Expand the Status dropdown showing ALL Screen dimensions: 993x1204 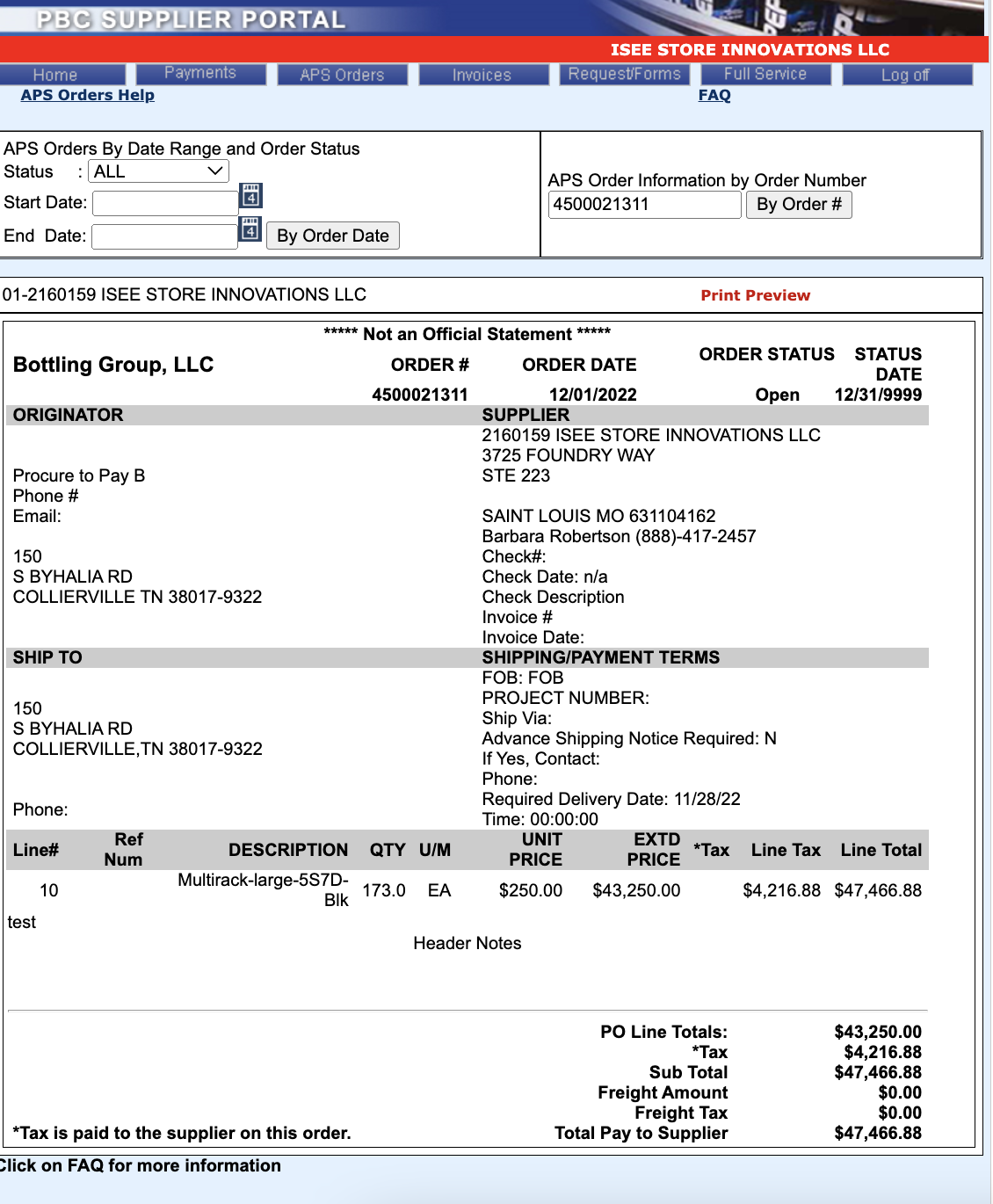(x=158, y=171)
